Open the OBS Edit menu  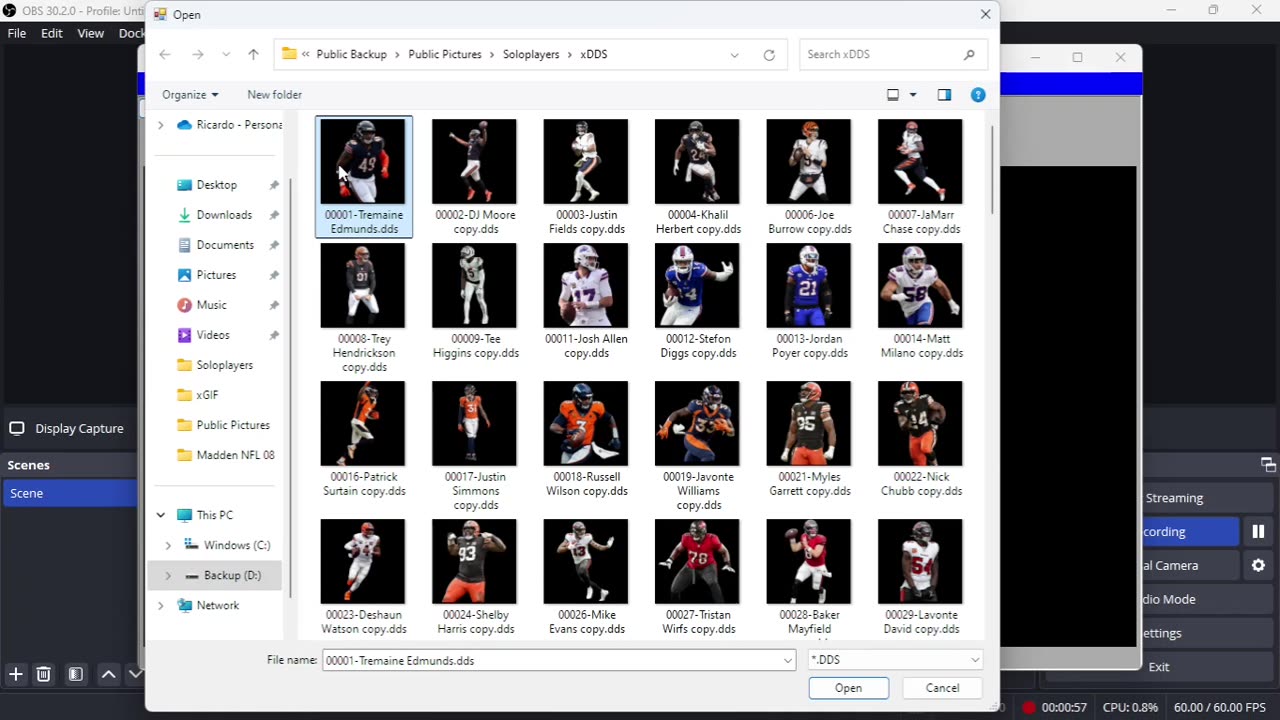pyautogui.click(x=52, y=33)
